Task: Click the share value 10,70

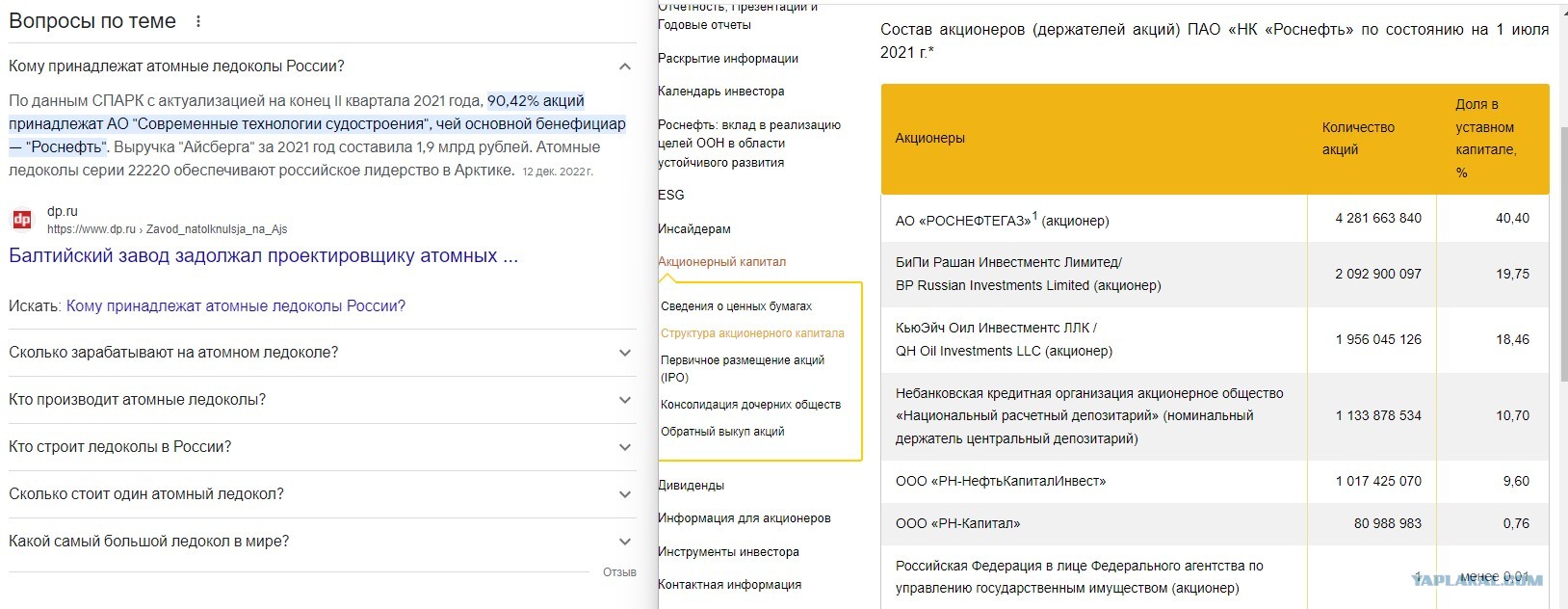Action: [x=1512, y=416]
